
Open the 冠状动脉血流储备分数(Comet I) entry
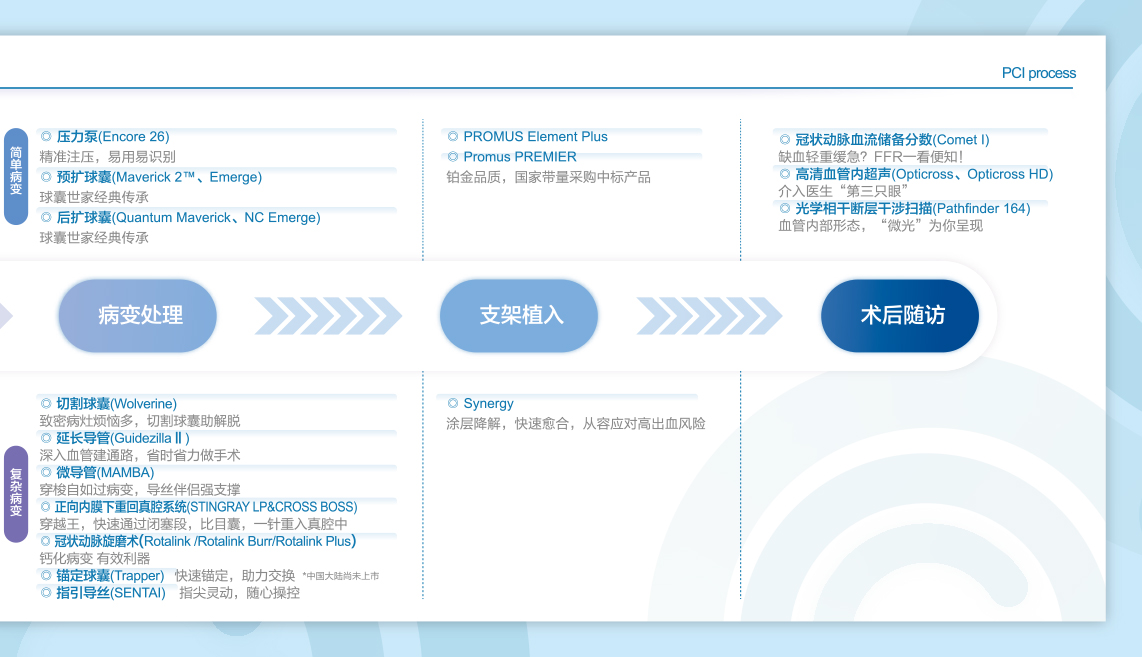tap(892, 139)
